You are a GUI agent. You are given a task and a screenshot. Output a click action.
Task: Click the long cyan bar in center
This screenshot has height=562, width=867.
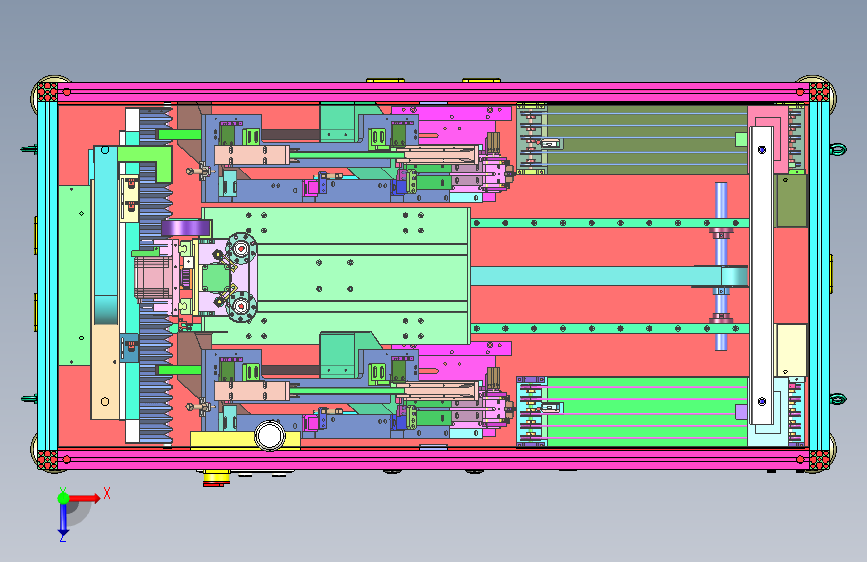point(608,276)
